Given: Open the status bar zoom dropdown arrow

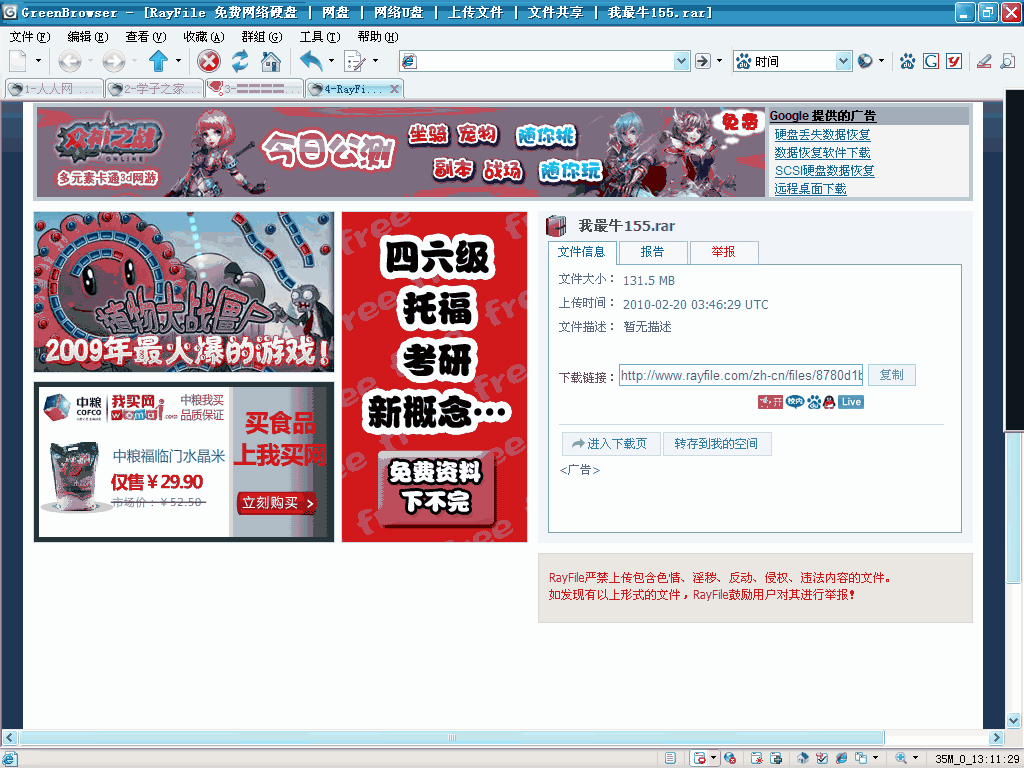Looking at the screenshot, I should (x=916, y=758).
